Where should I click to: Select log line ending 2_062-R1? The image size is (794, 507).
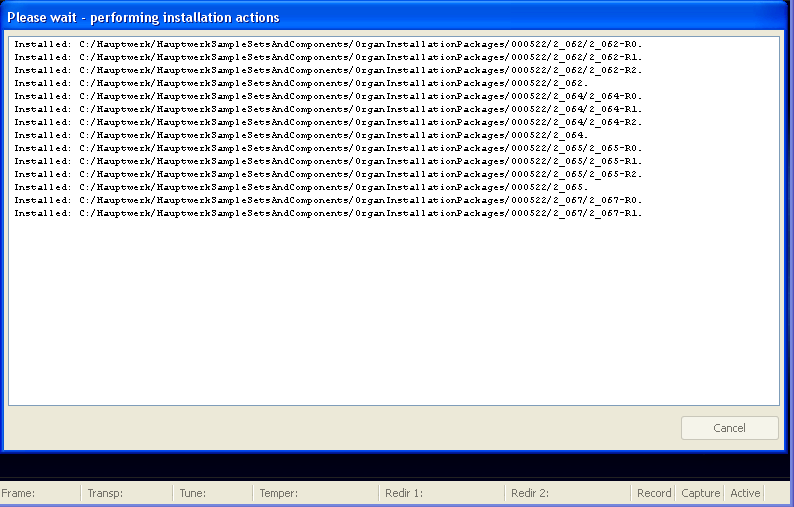328,57
